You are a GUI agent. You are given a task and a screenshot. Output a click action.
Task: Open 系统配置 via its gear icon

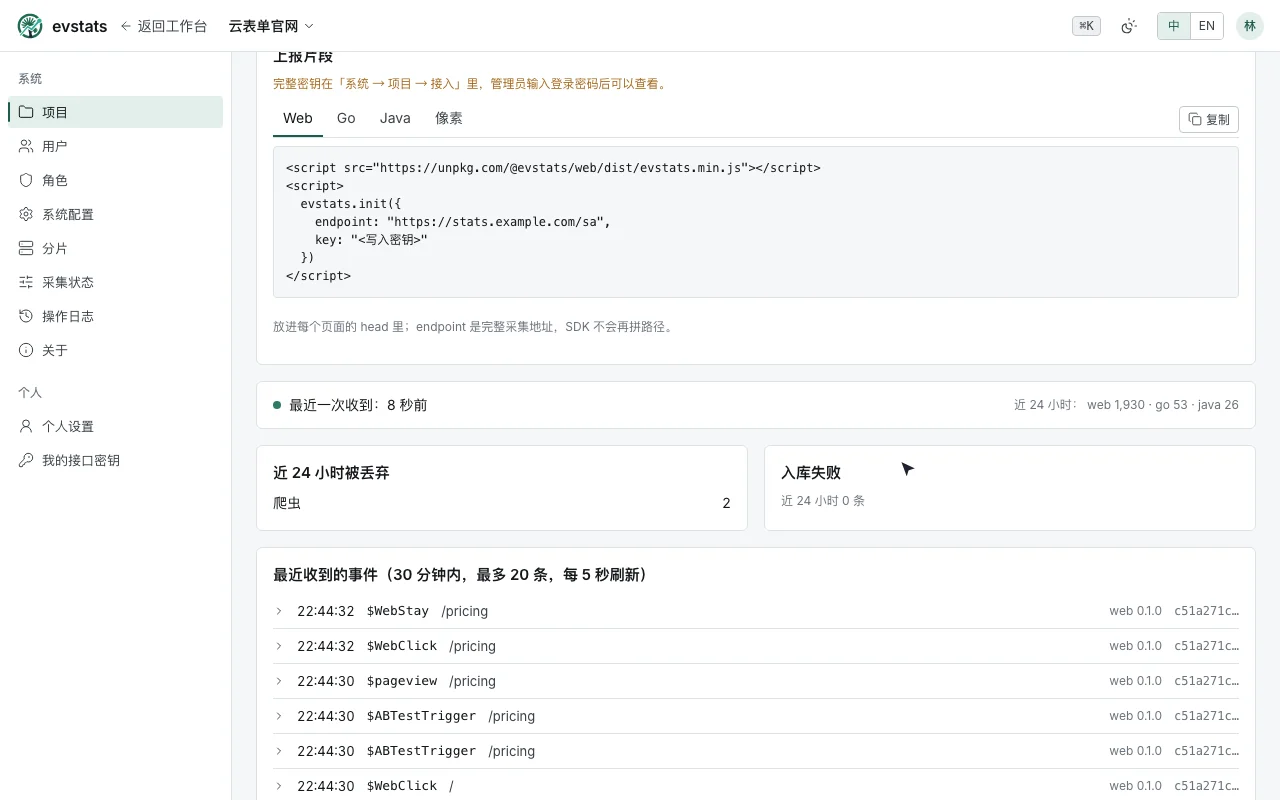26,214
